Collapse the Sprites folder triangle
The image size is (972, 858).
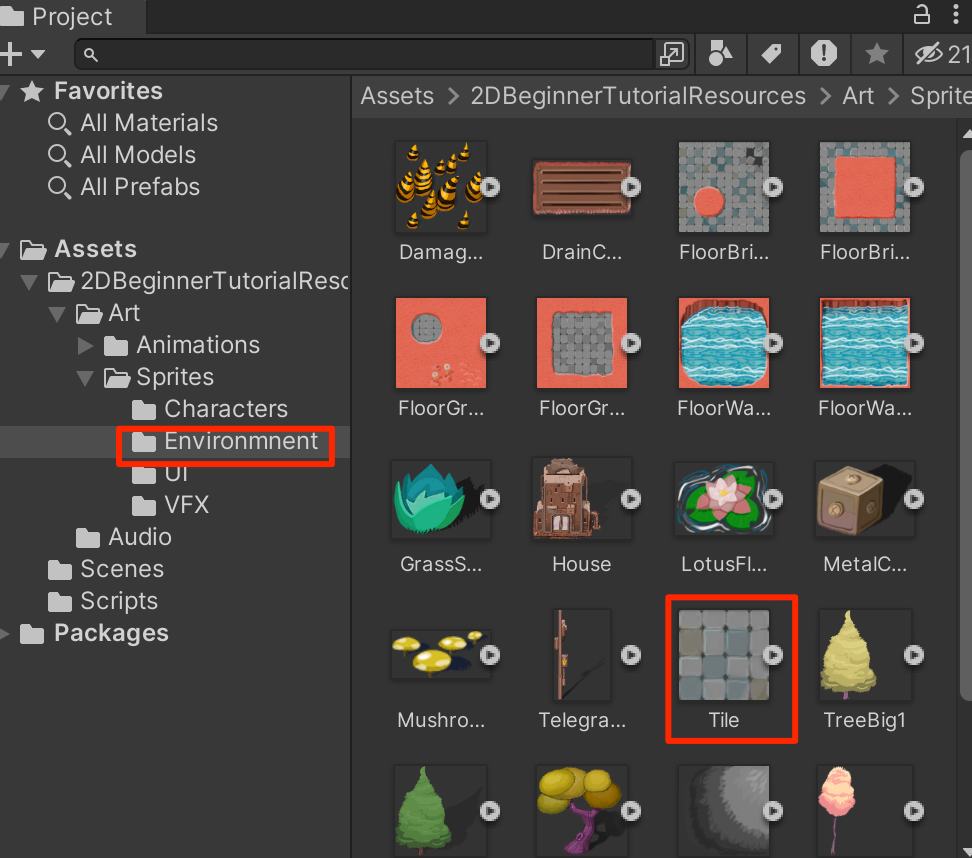pyautogui.click(x=85, y=378)
